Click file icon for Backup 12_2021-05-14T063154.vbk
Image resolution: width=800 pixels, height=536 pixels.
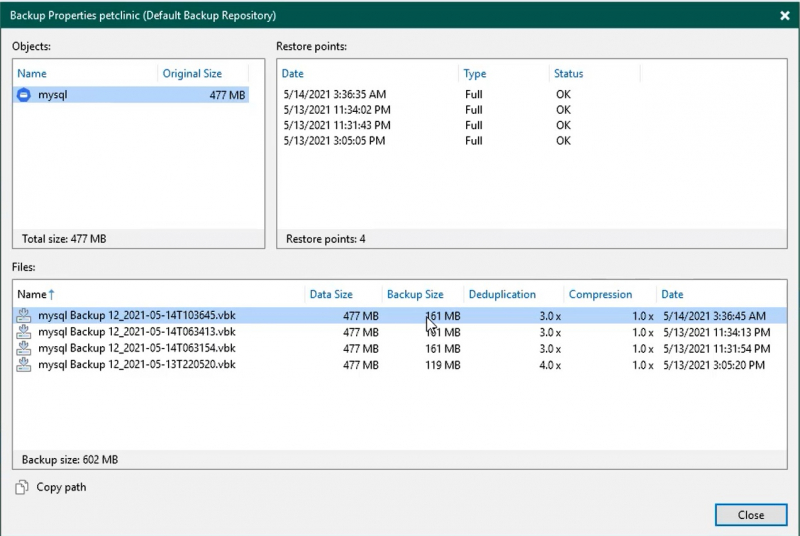pos(23,348)
